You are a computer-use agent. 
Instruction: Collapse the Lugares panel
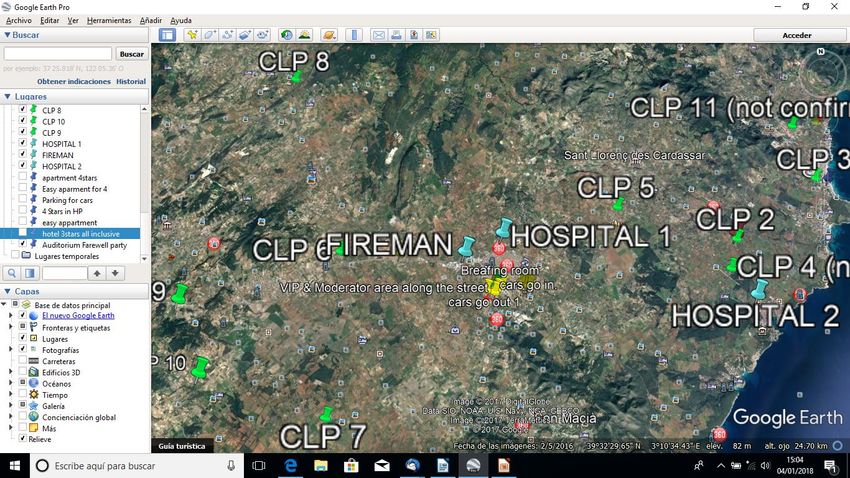tap(7, 96)
